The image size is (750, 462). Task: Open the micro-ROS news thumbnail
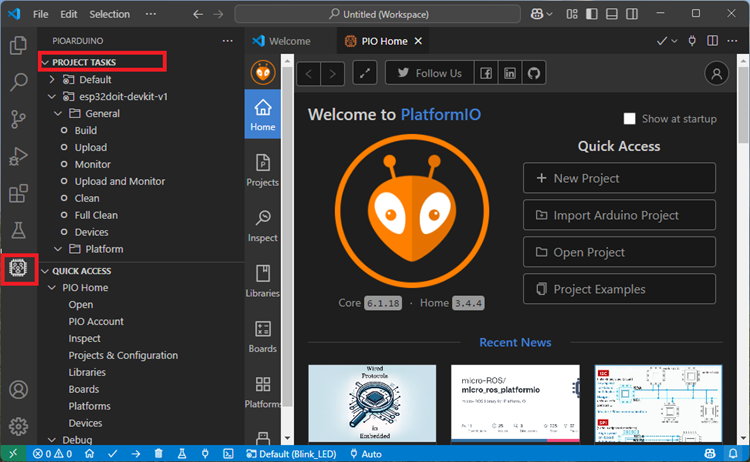pos(515,403)
